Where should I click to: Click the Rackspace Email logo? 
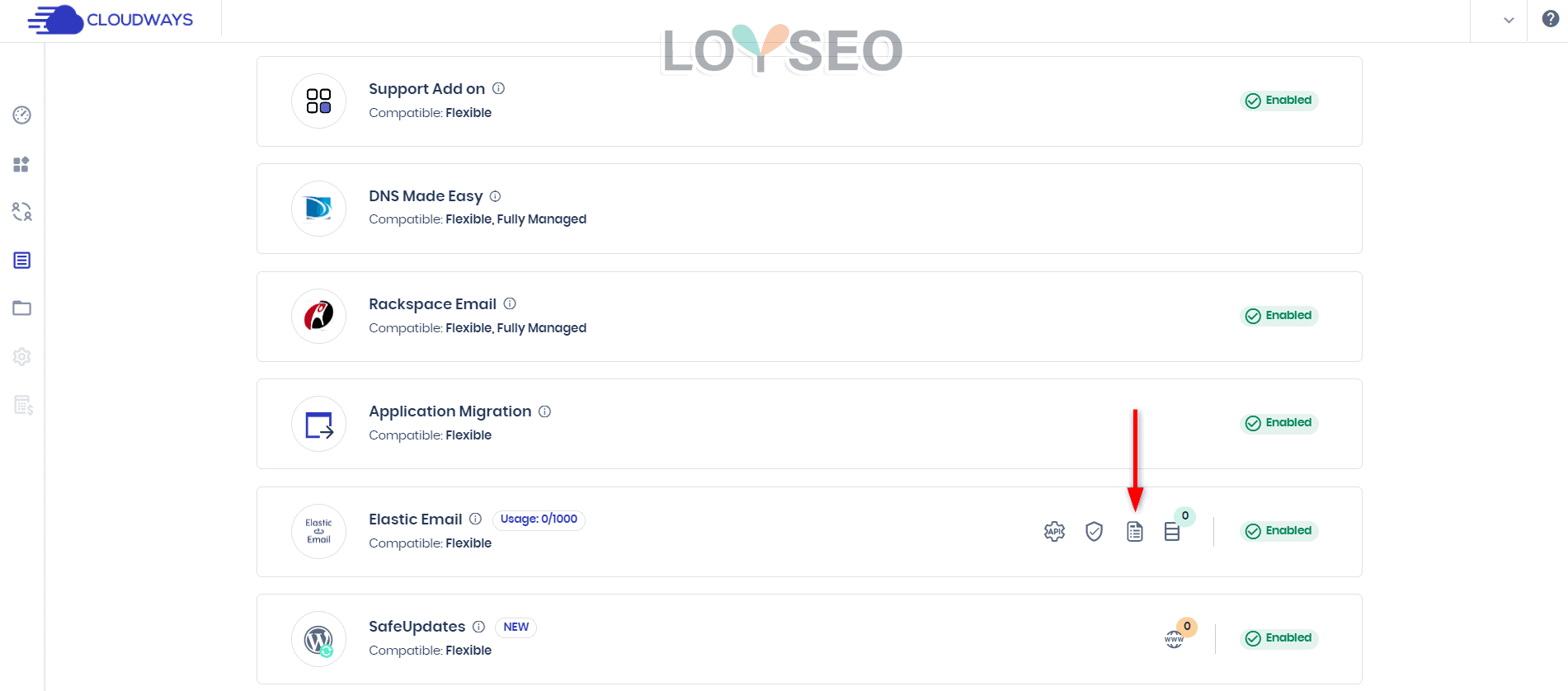(318, 316)
